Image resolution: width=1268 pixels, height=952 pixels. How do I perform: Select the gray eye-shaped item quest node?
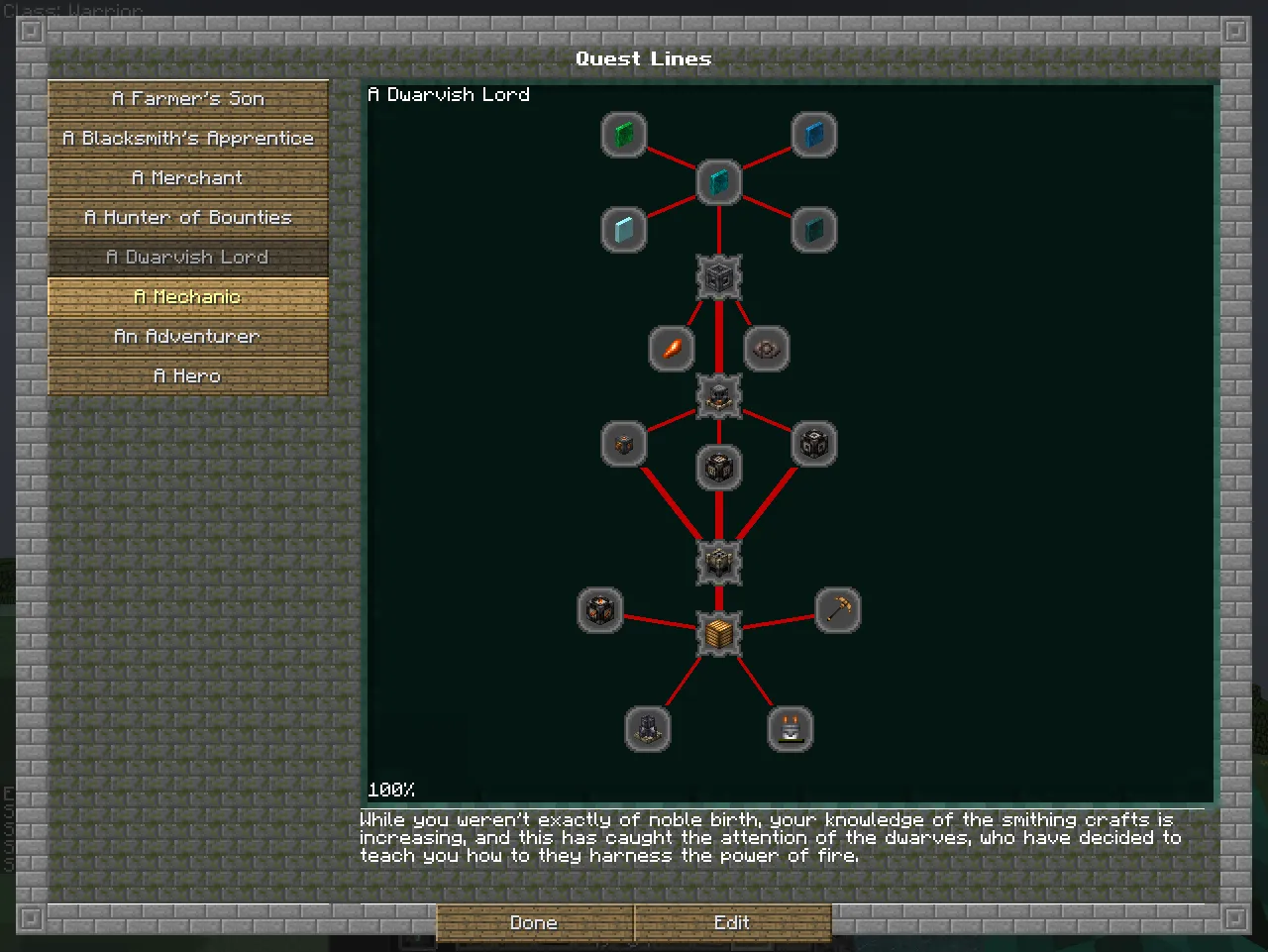[x=767, y=349]
